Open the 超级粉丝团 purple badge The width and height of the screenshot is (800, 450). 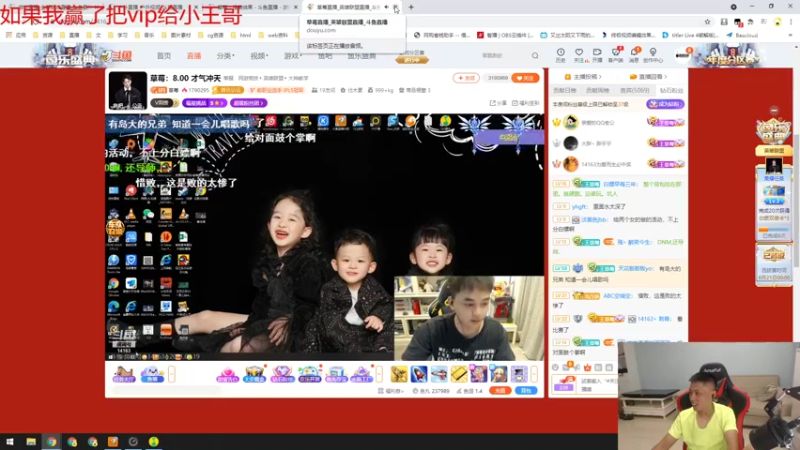coord(248,103)
